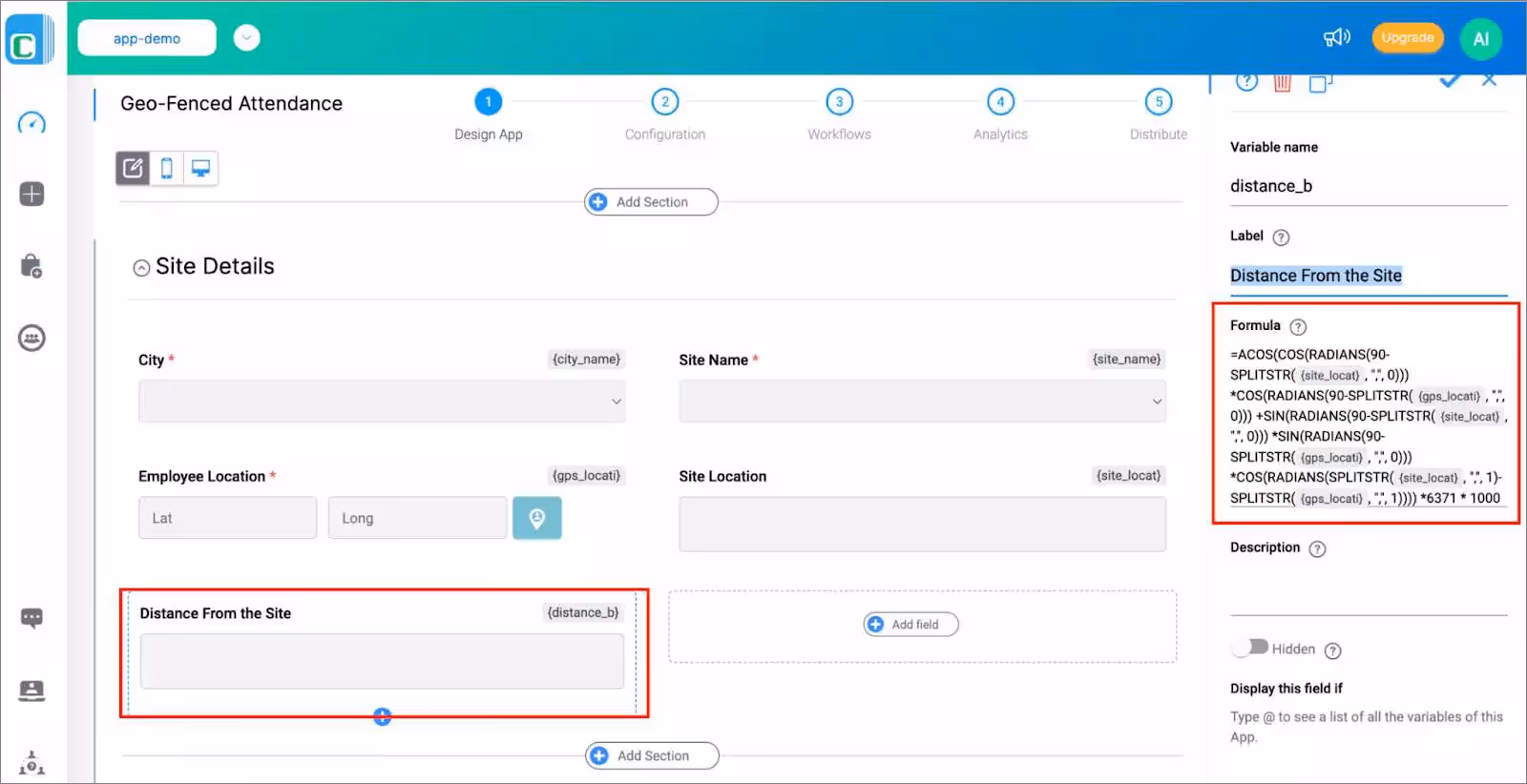This screenshot has width=1527, height=784.
Task: Collapse the Site Details section
Action: pos(141,268)
